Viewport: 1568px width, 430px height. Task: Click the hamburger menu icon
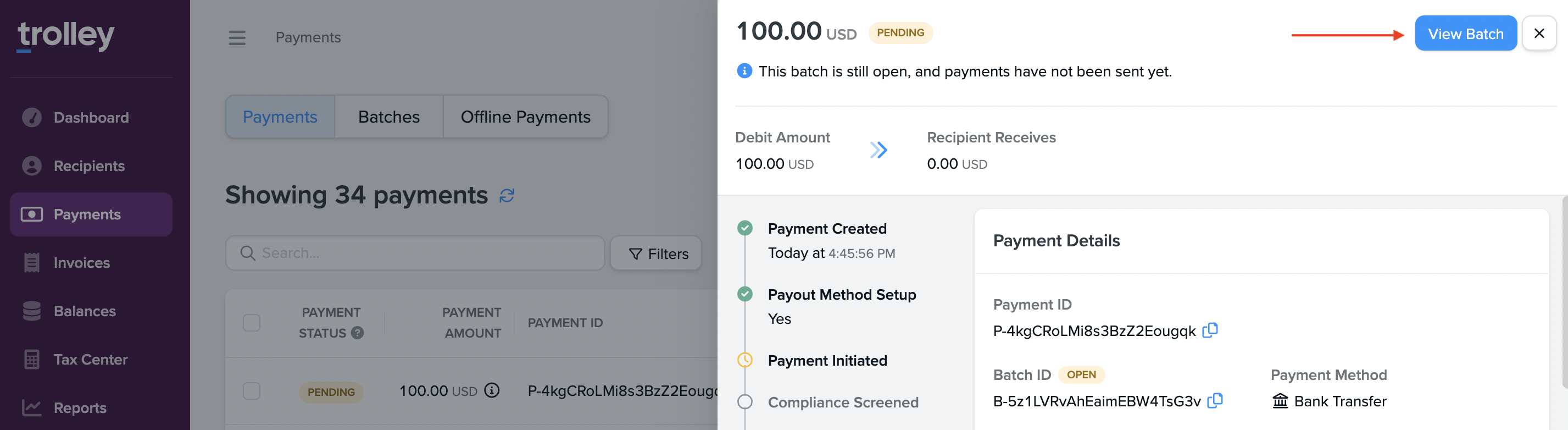point(237,38)
